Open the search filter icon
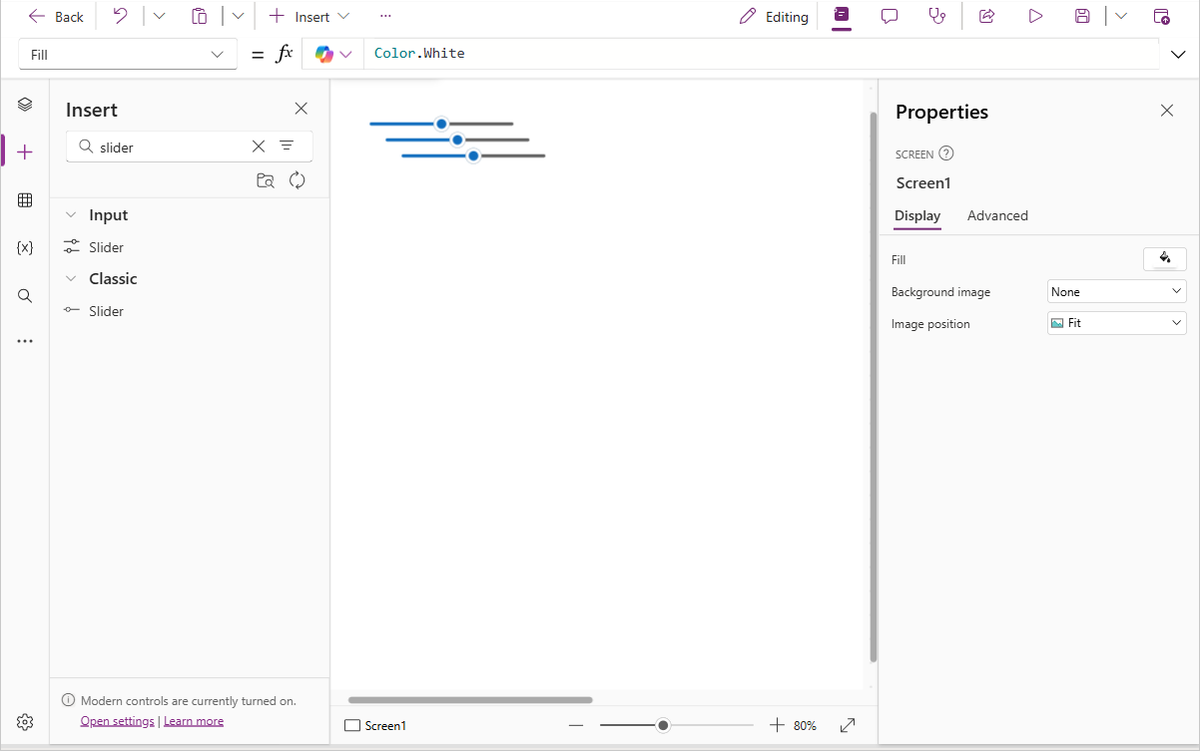The width and height of the screenshot is (1200, 751). pyautogui.click(x=286, y=146)
